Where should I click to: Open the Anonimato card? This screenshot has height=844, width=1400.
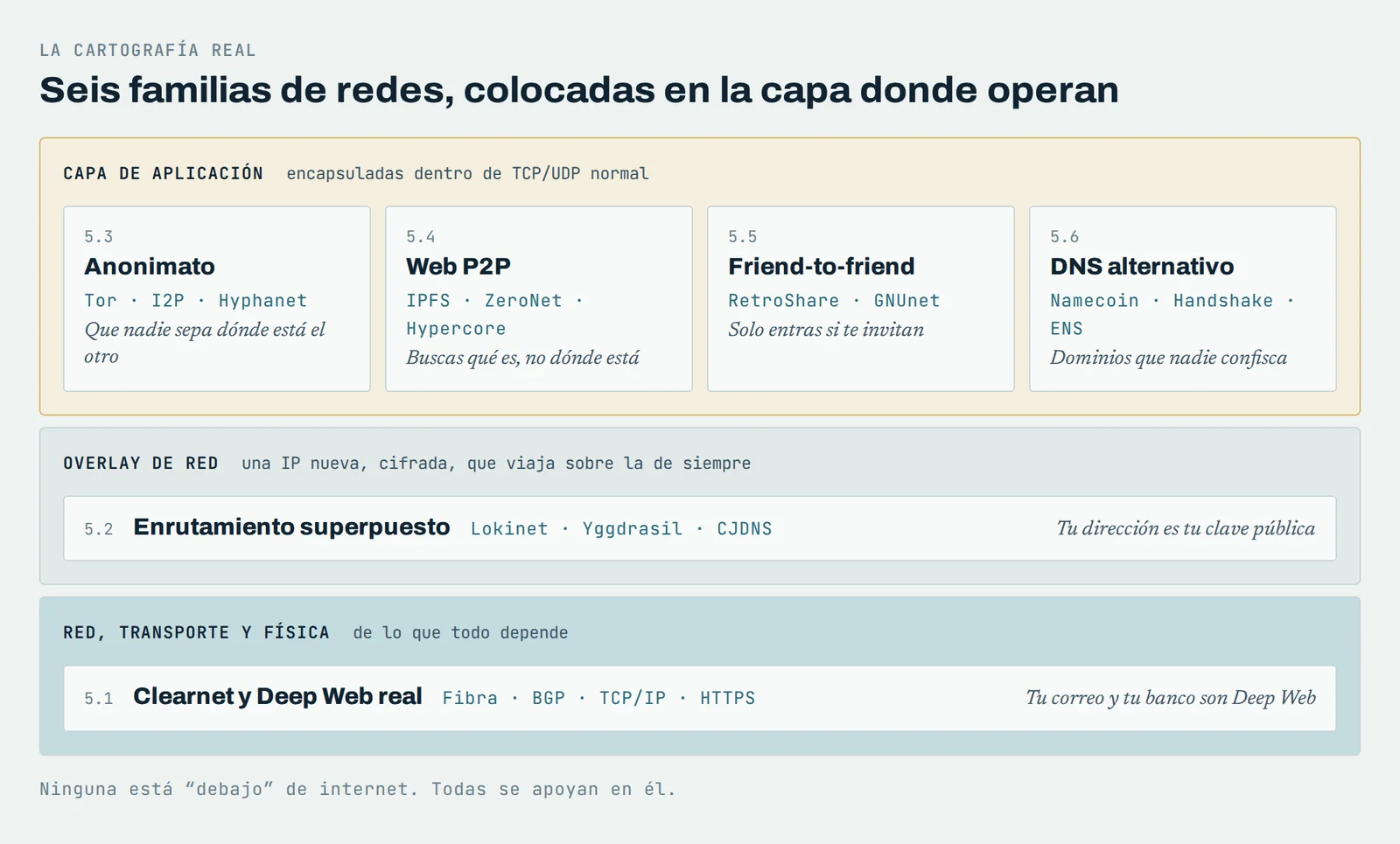[217, 298]
